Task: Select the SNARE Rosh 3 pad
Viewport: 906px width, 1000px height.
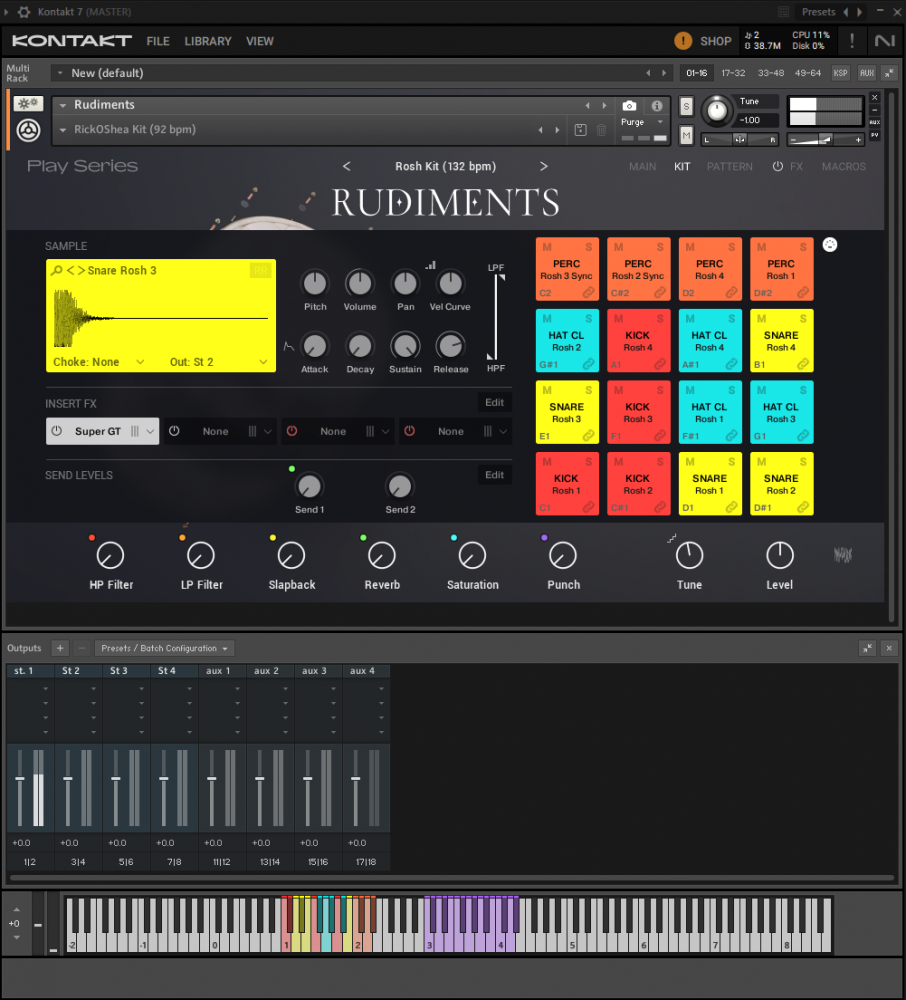Action: [x=567, y=411]
